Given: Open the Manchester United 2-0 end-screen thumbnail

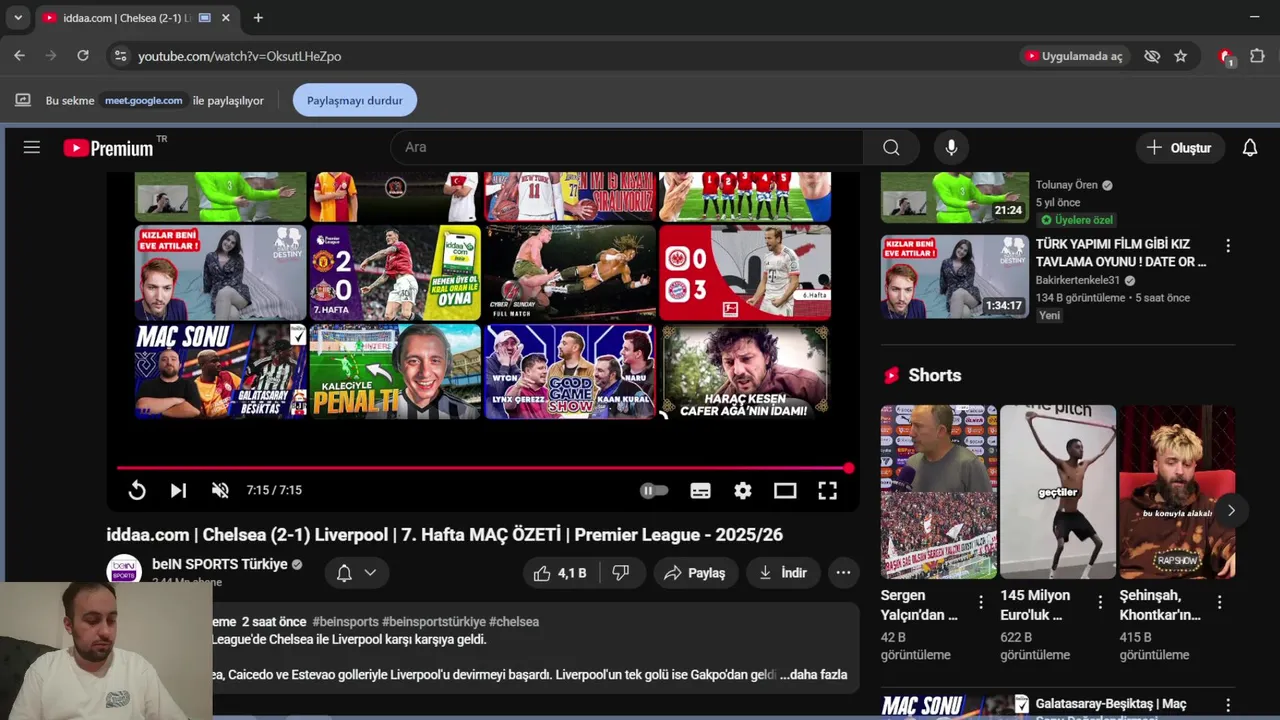Looking at the screenshot, I should coord(395,272).
